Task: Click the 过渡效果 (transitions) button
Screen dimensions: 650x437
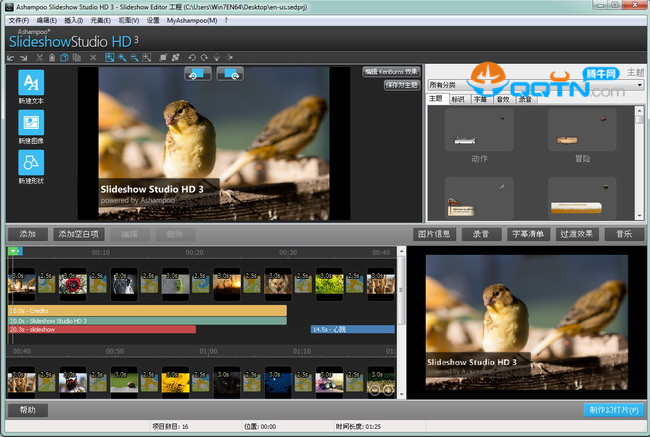Action: point(577,234)
